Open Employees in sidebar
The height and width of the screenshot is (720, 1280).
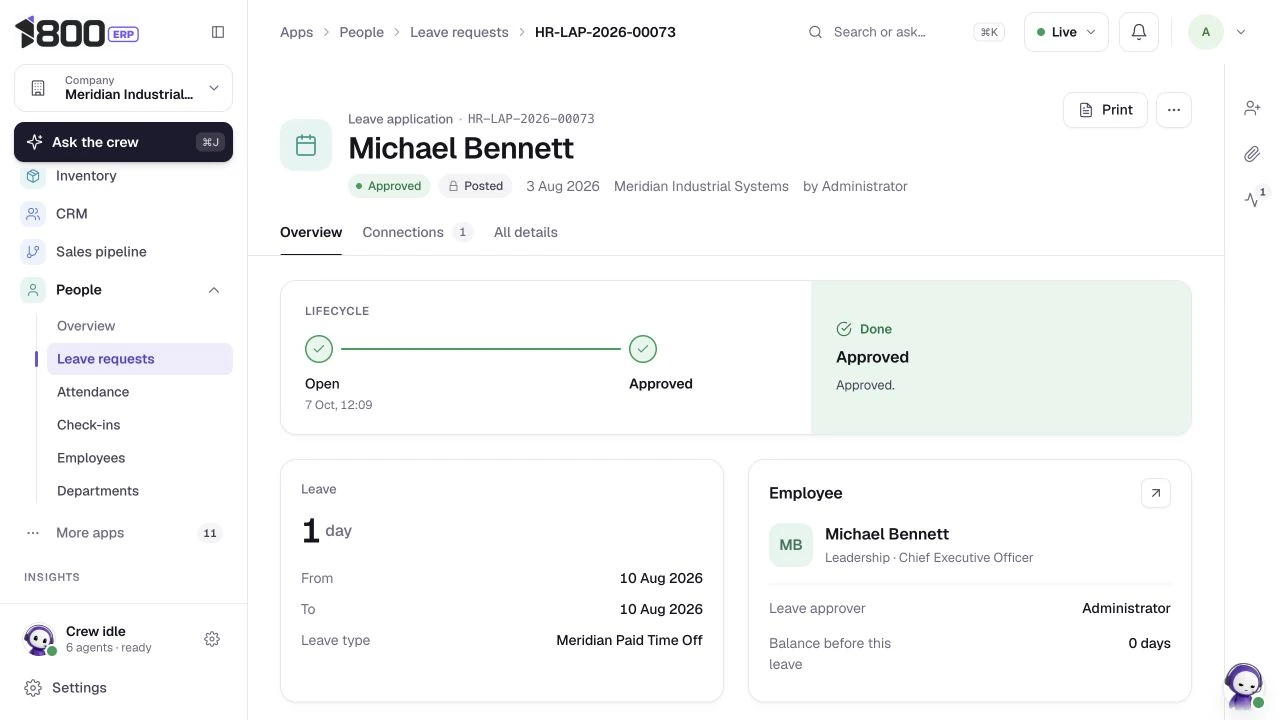(x=140, y=458)
